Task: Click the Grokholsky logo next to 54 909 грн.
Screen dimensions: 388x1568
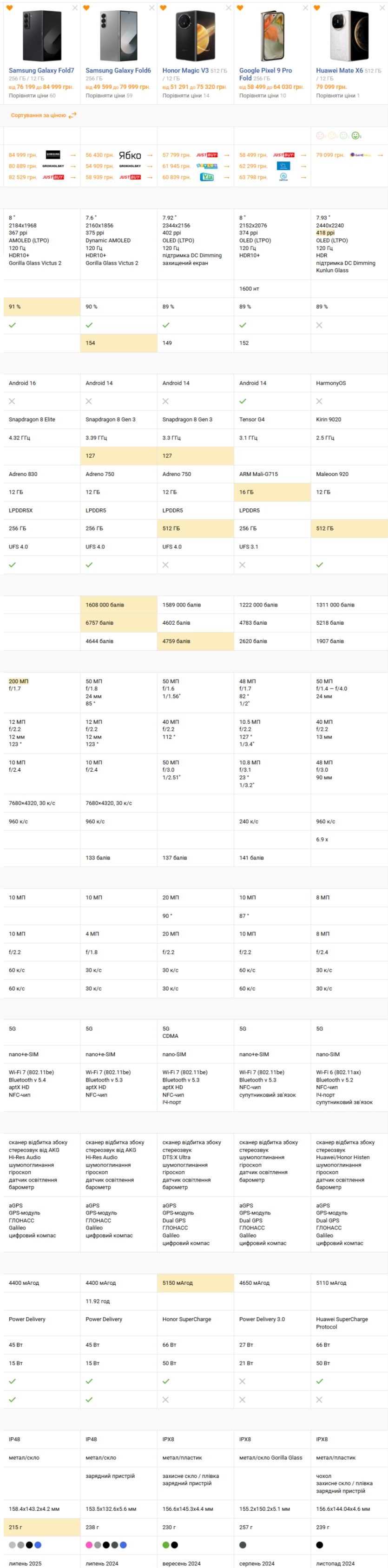Action: tap(130, 166)
